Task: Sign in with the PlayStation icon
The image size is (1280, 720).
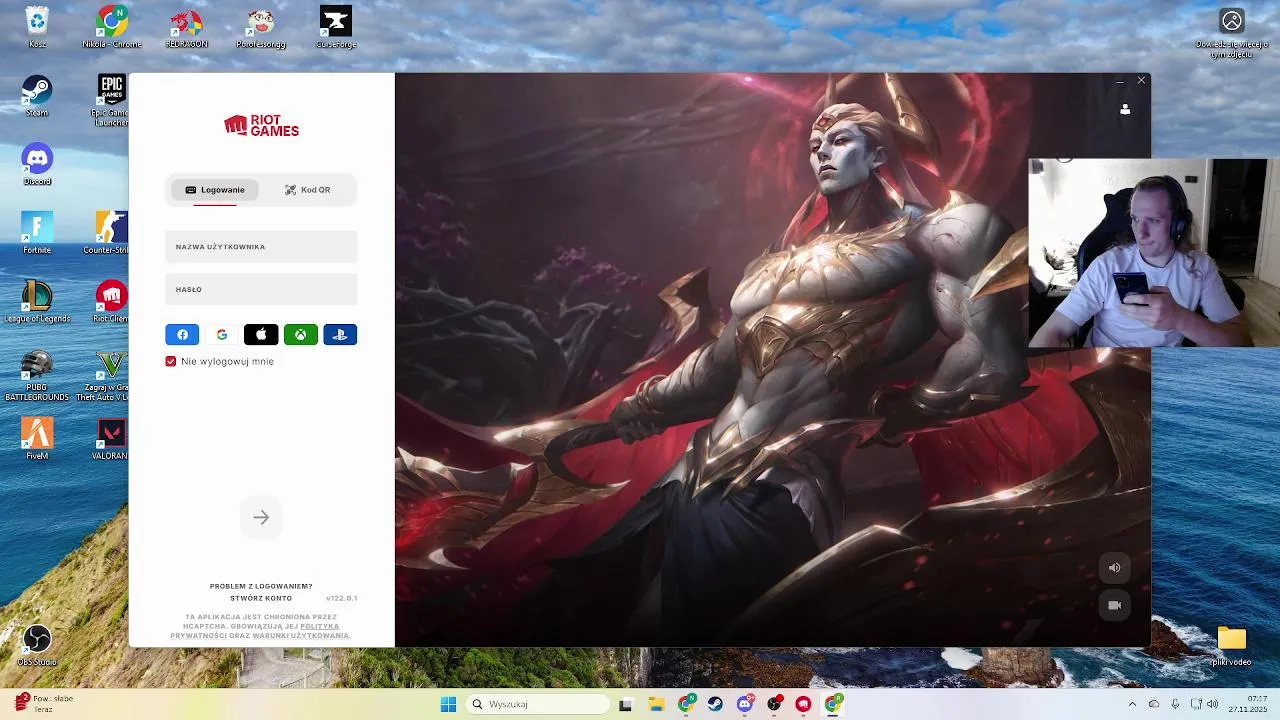Action: pos(340,335)
